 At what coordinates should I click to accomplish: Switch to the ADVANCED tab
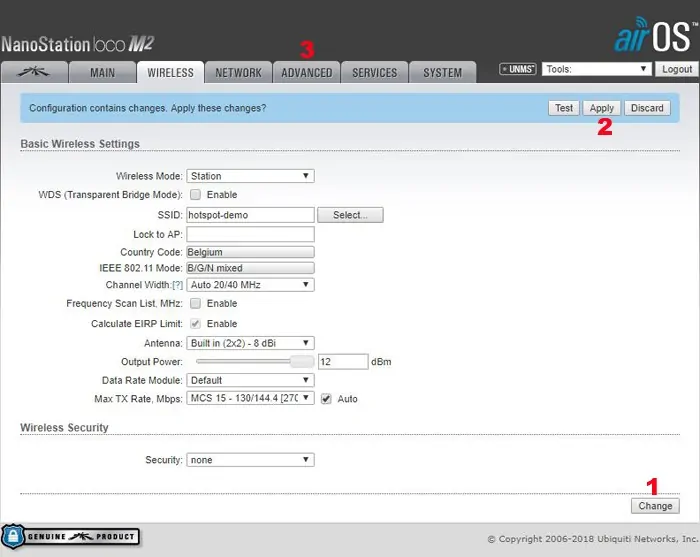[306, 72]
